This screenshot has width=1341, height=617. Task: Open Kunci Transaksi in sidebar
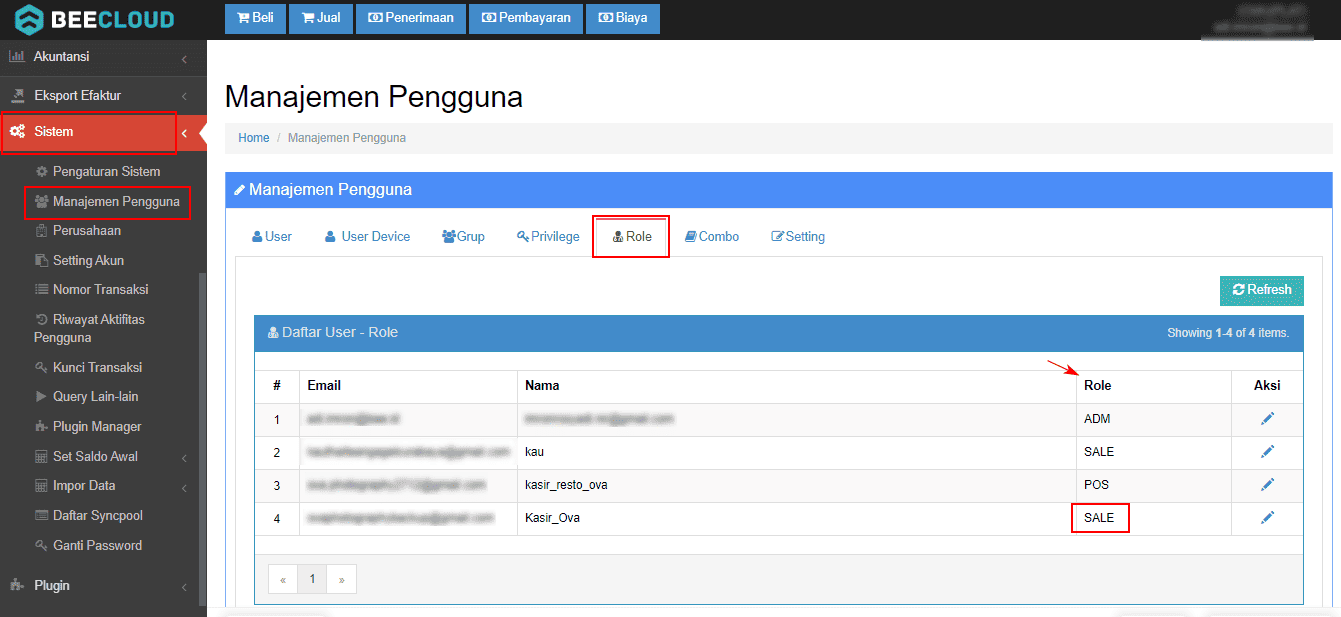[96, 367]
